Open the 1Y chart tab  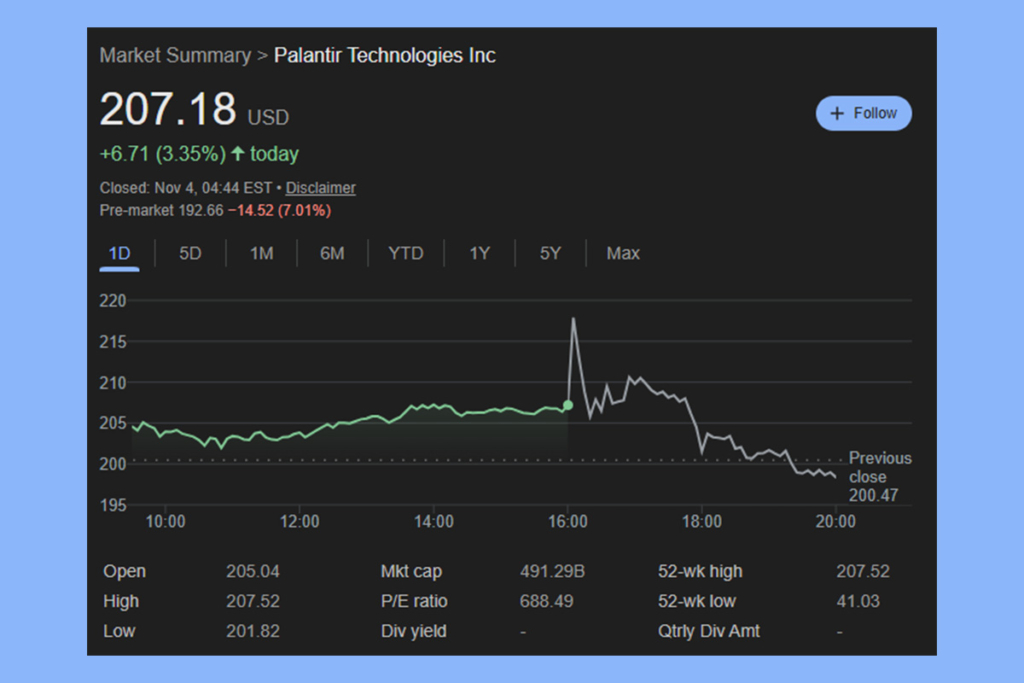pyautogui.click(x=479, y=253)
